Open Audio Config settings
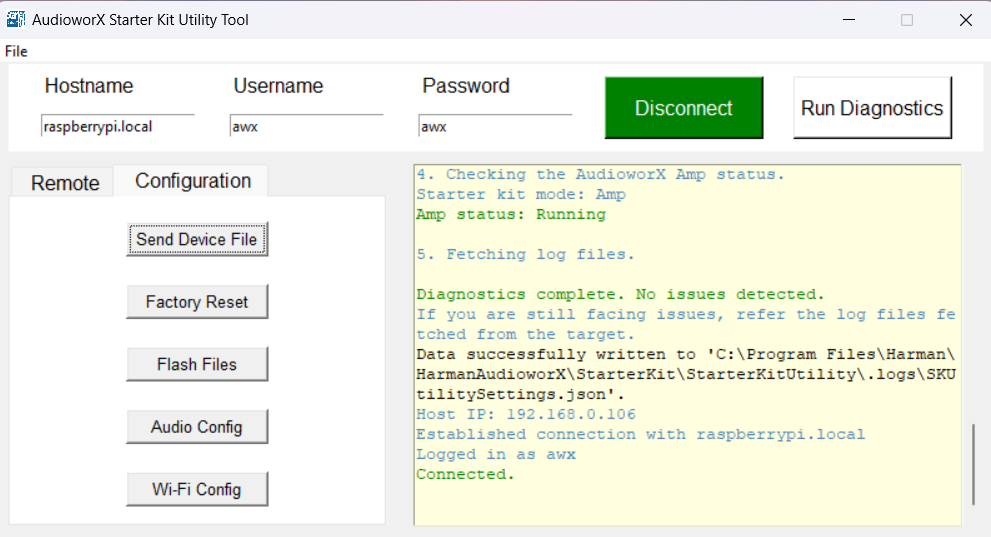Viewport: 991px width, 537px height. point(197,427)
